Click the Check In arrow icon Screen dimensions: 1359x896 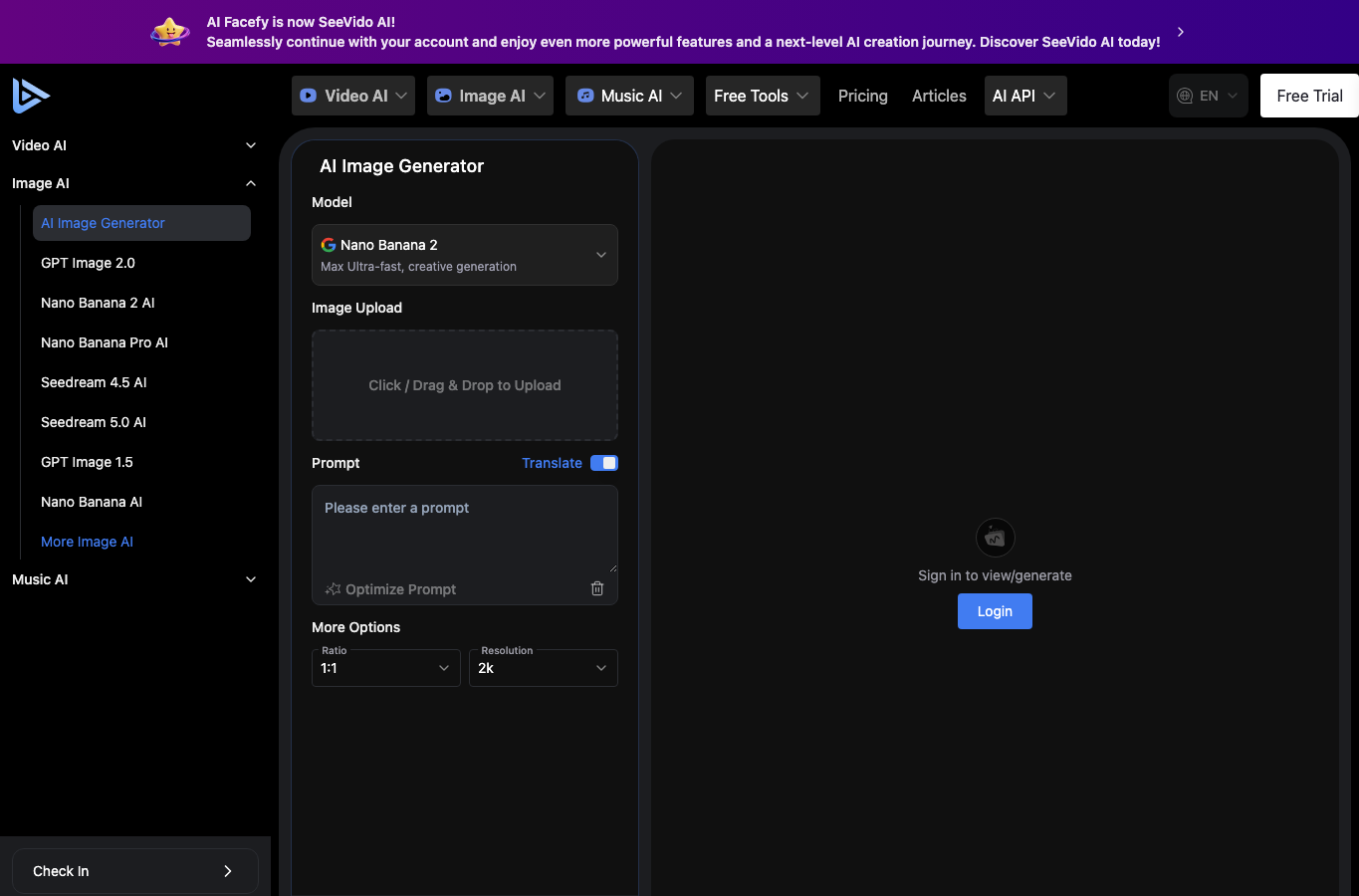(228, 871)
